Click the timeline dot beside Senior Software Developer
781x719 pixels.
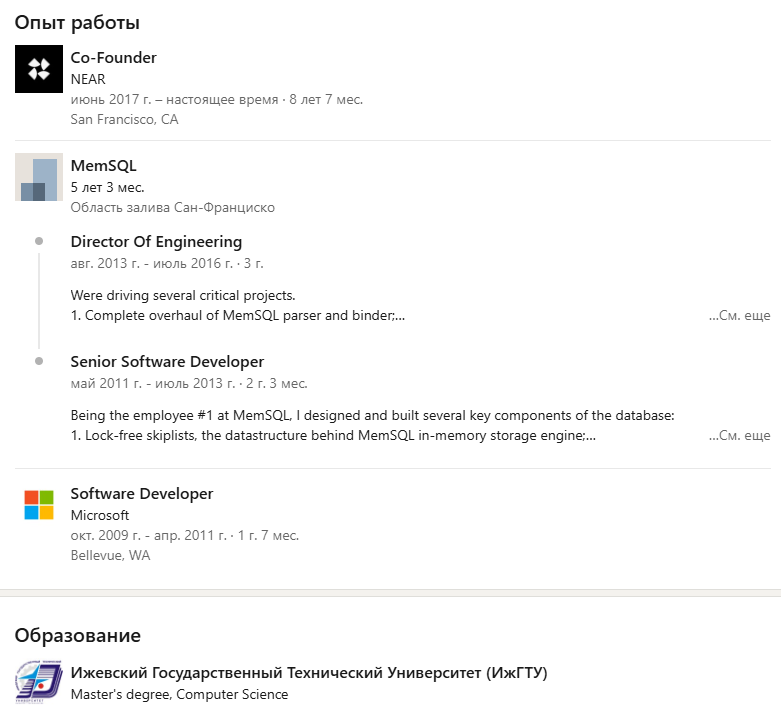click(39, 361)
